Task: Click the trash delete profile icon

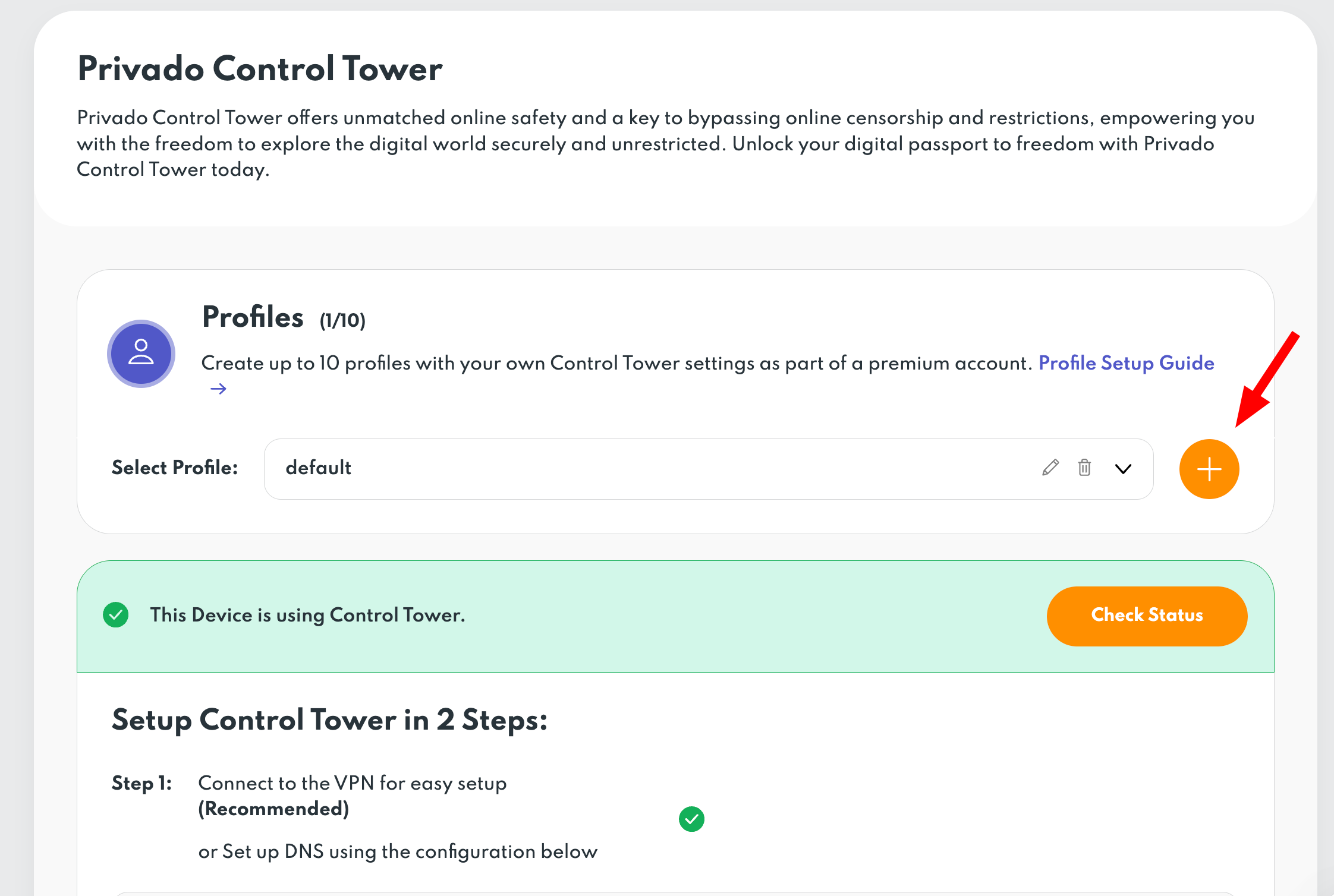Action: [1084, 468]
